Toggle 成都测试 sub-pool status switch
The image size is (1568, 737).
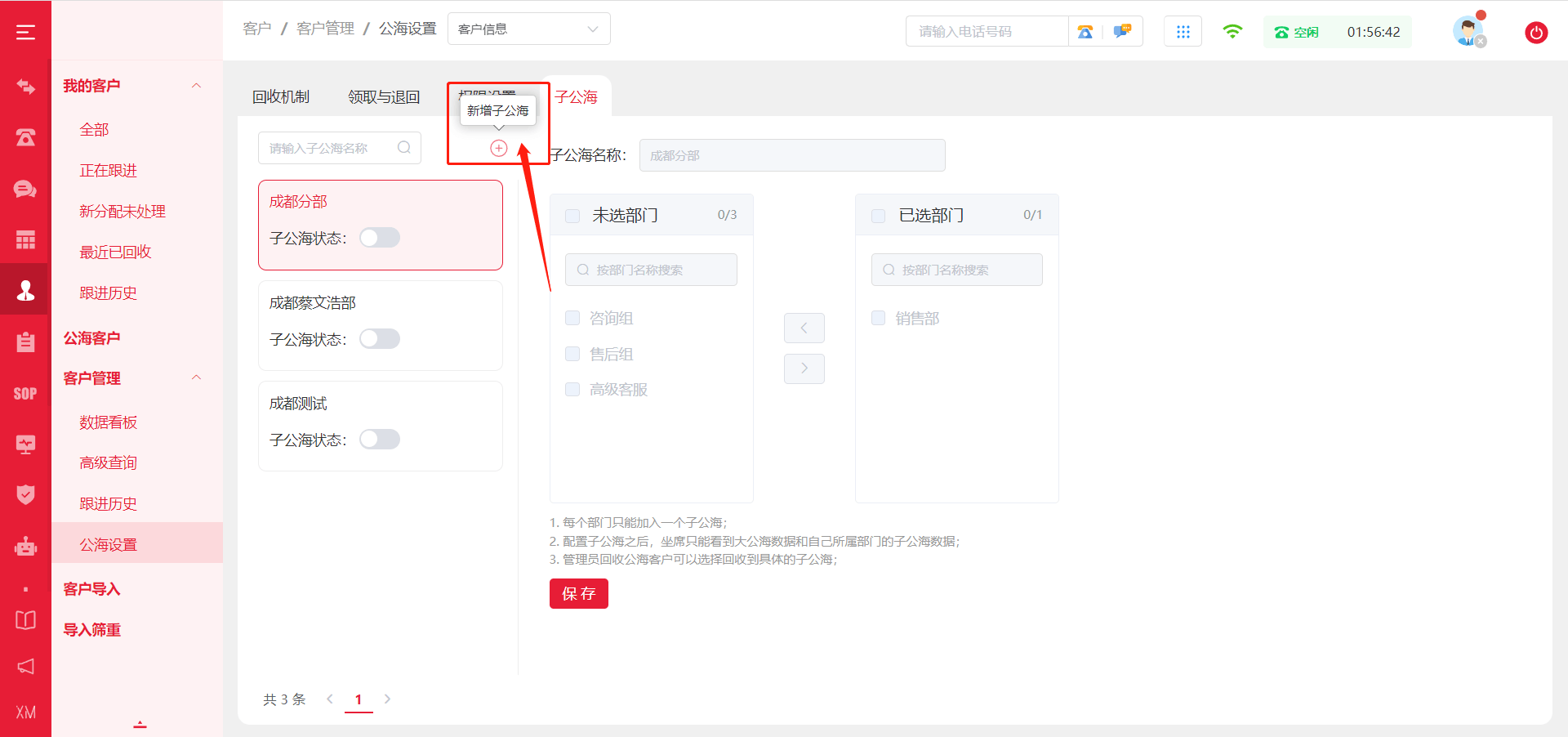point(380,440)
